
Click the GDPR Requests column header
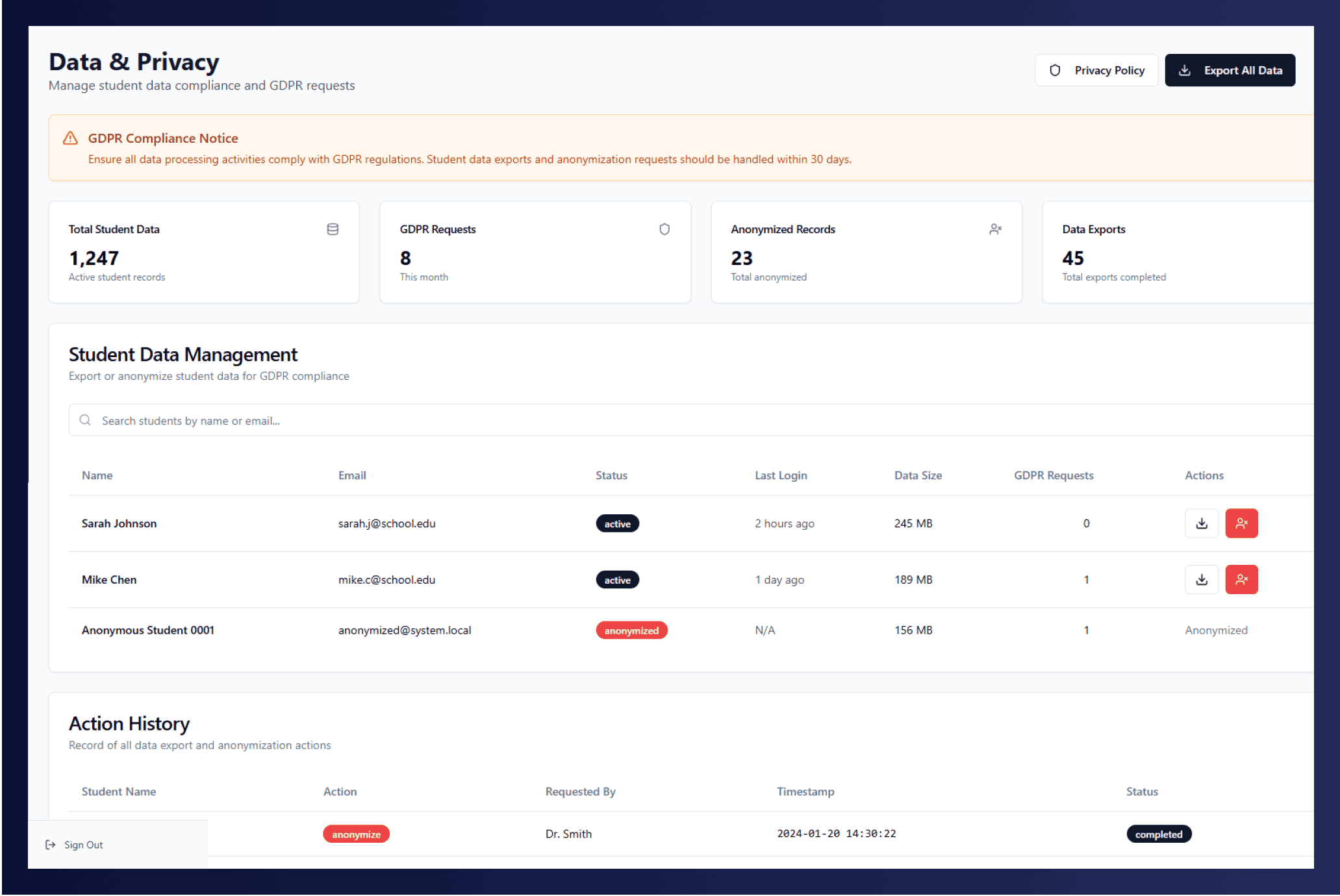[x=1054, y=475]
